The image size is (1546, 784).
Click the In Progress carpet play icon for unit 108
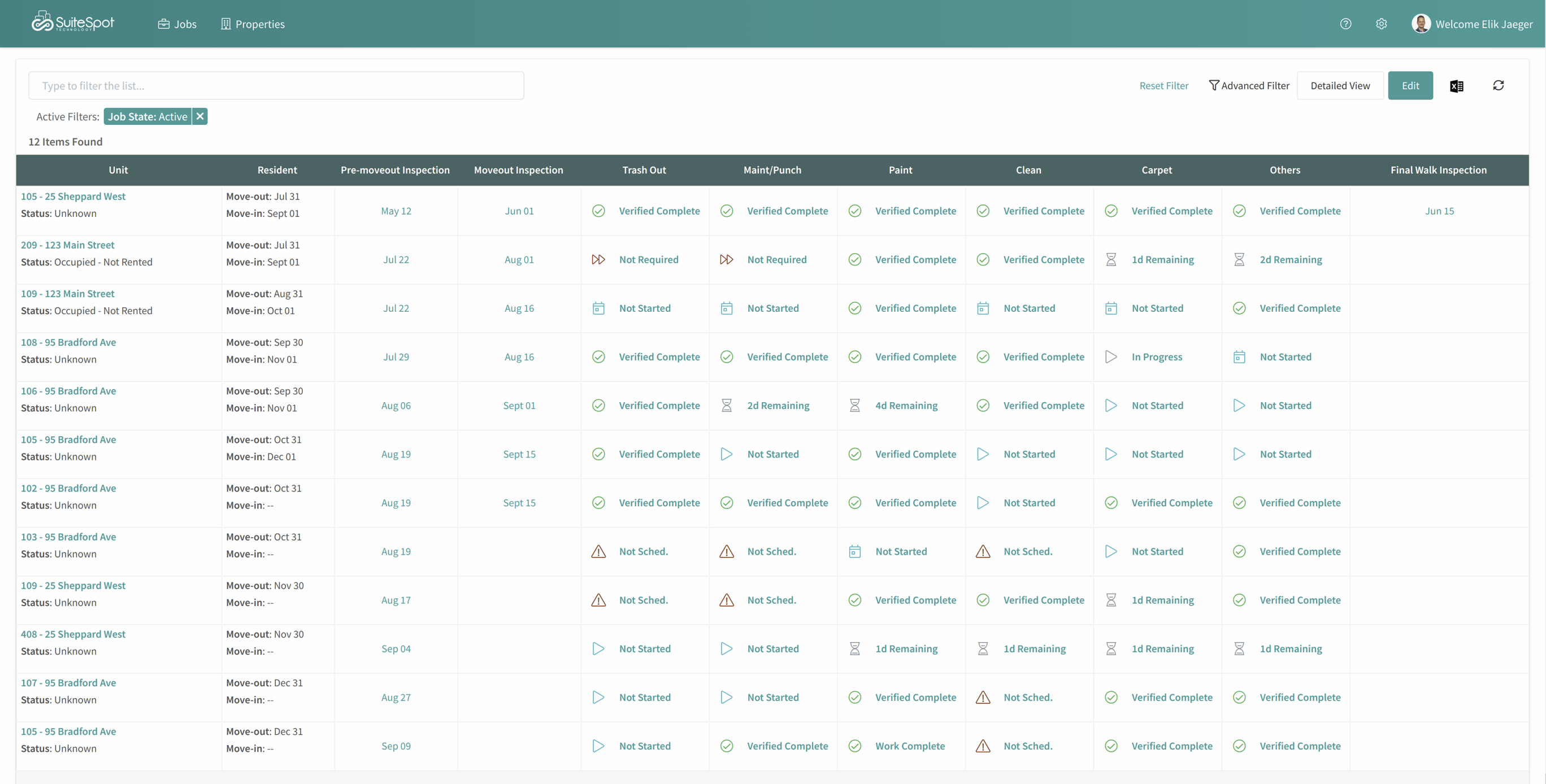(x=1110, y=357)
